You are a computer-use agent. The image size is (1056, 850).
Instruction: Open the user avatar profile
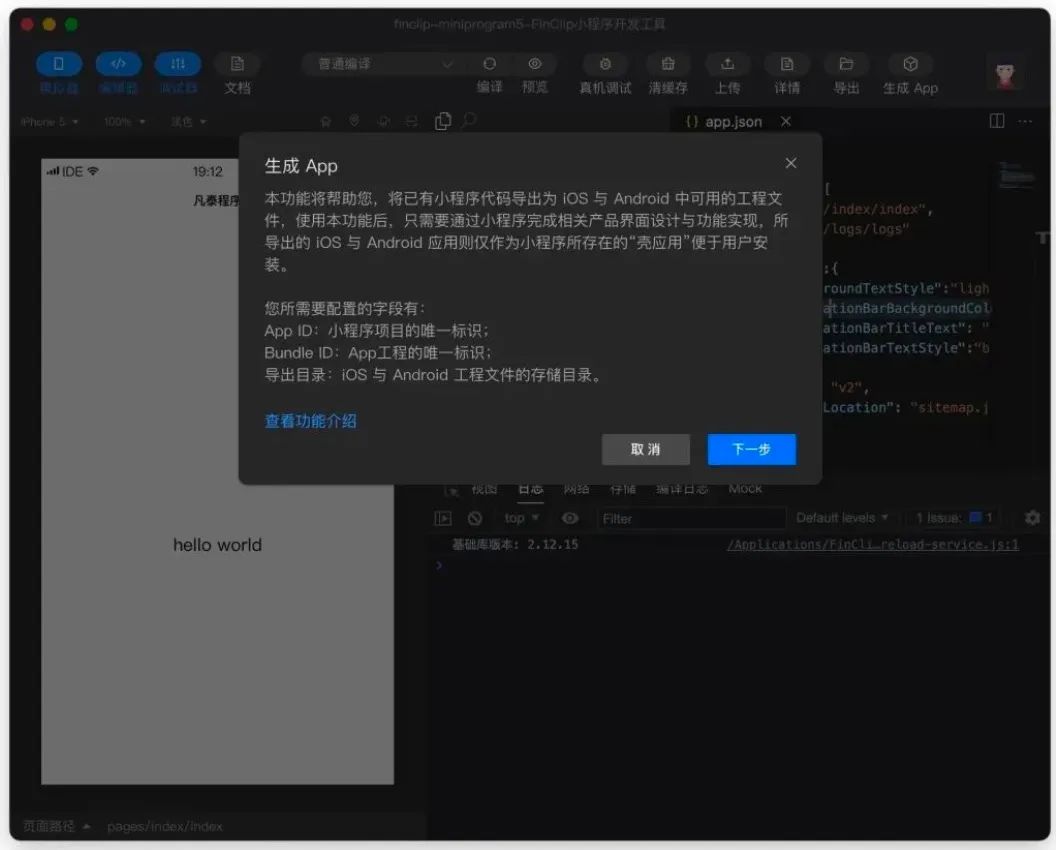click(x=1005, y=73)
